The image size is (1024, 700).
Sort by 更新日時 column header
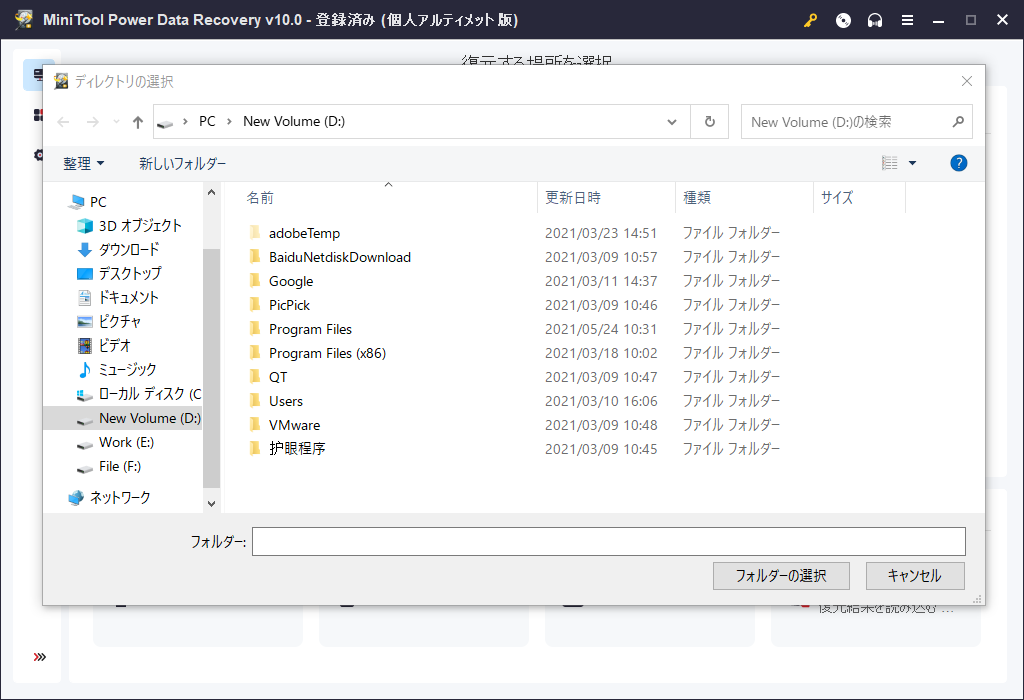(573, 198)
